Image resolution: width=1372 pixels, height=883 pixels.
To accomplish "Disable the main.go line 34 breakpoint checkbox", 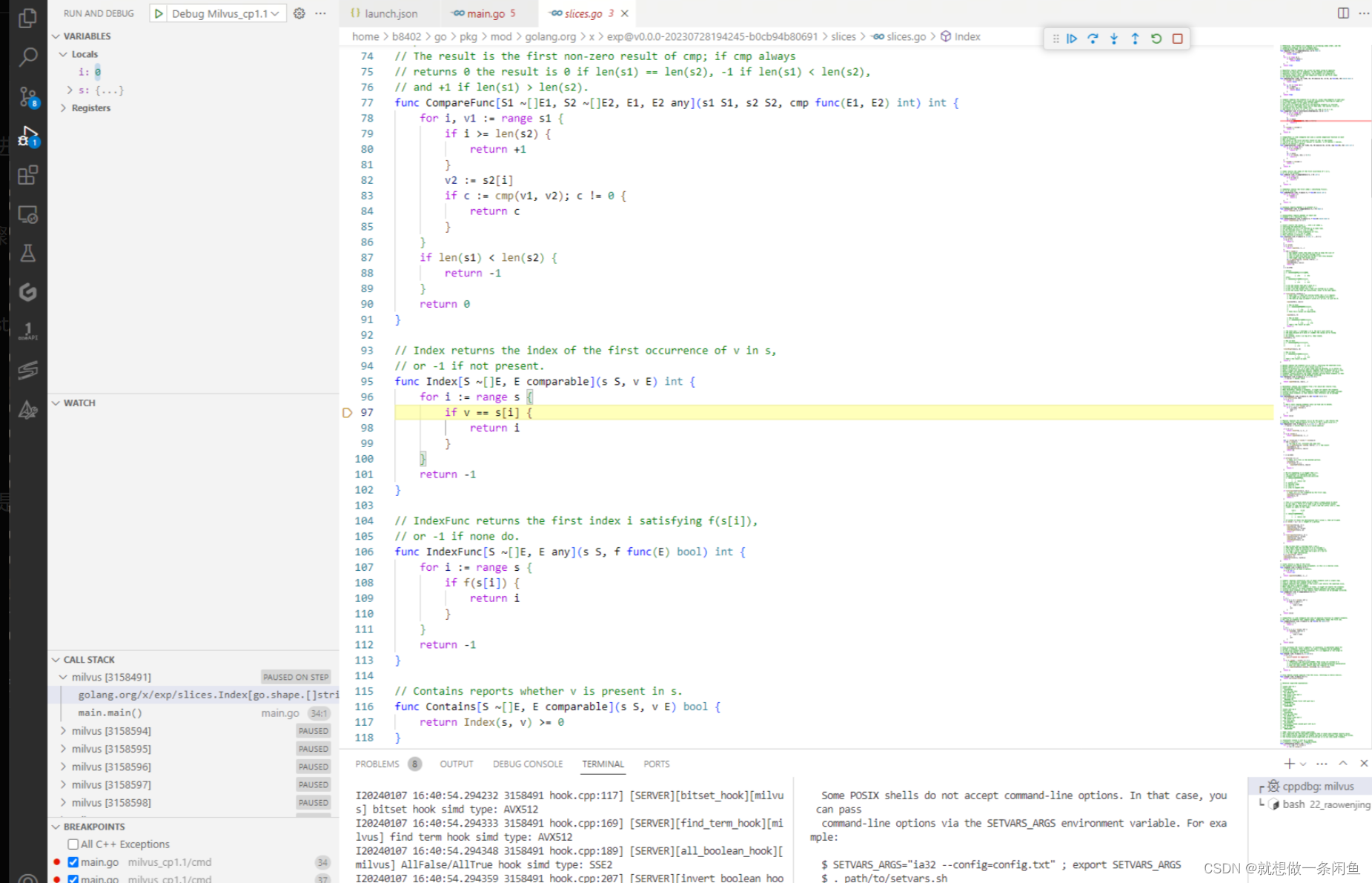I will point(73,862).
